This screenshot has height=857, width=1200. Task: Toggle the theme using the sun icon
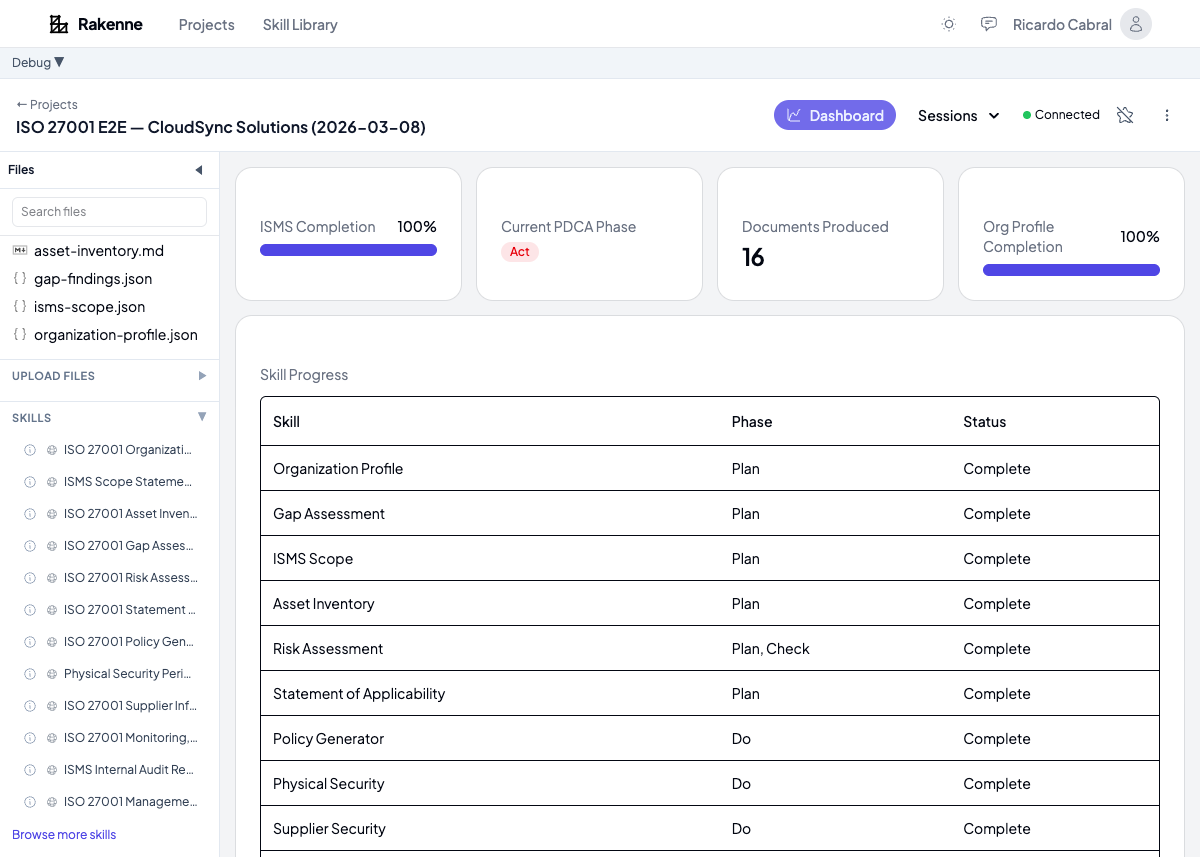(x=948, y=24)
